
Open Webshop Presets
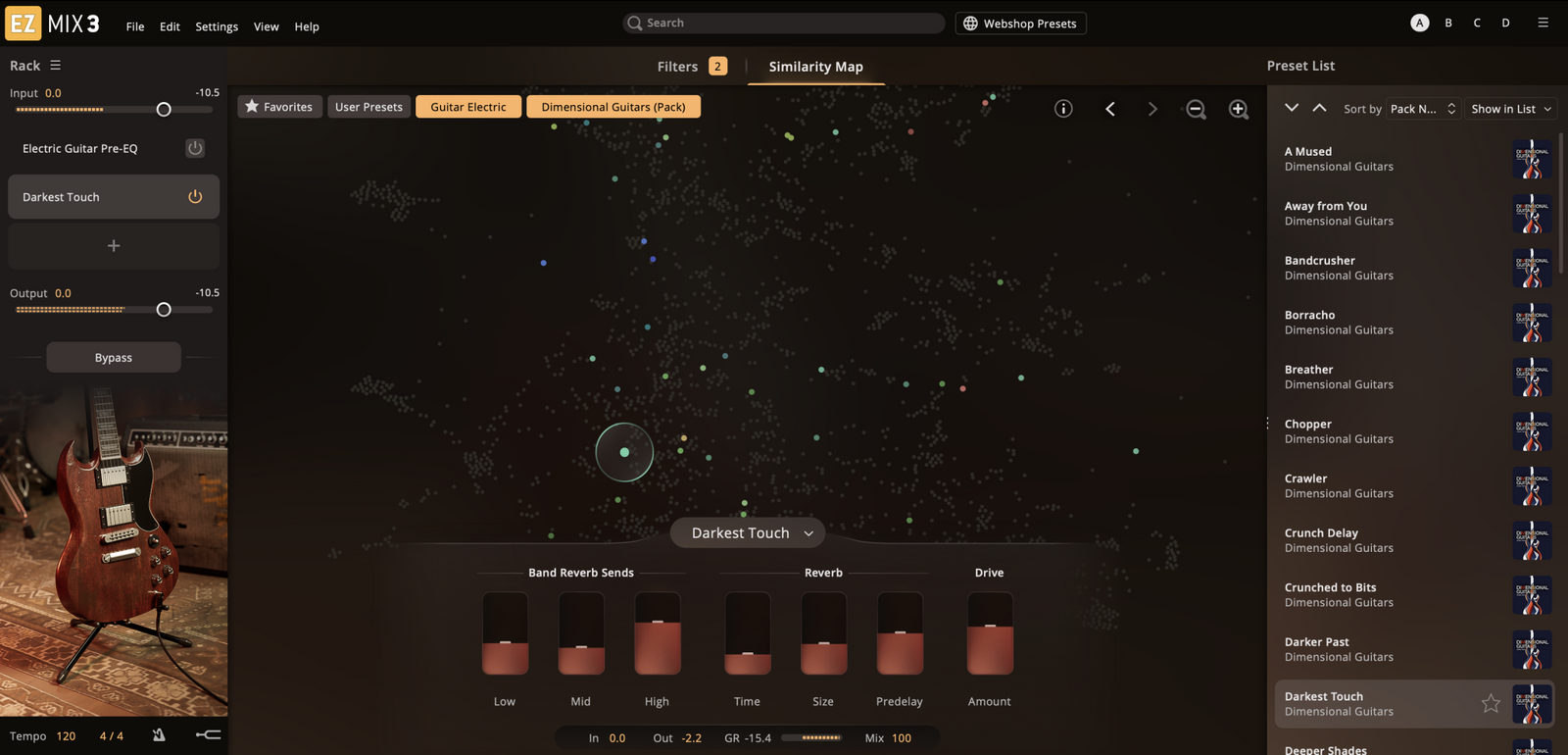pyautogui.click(x=1020, y=24)
